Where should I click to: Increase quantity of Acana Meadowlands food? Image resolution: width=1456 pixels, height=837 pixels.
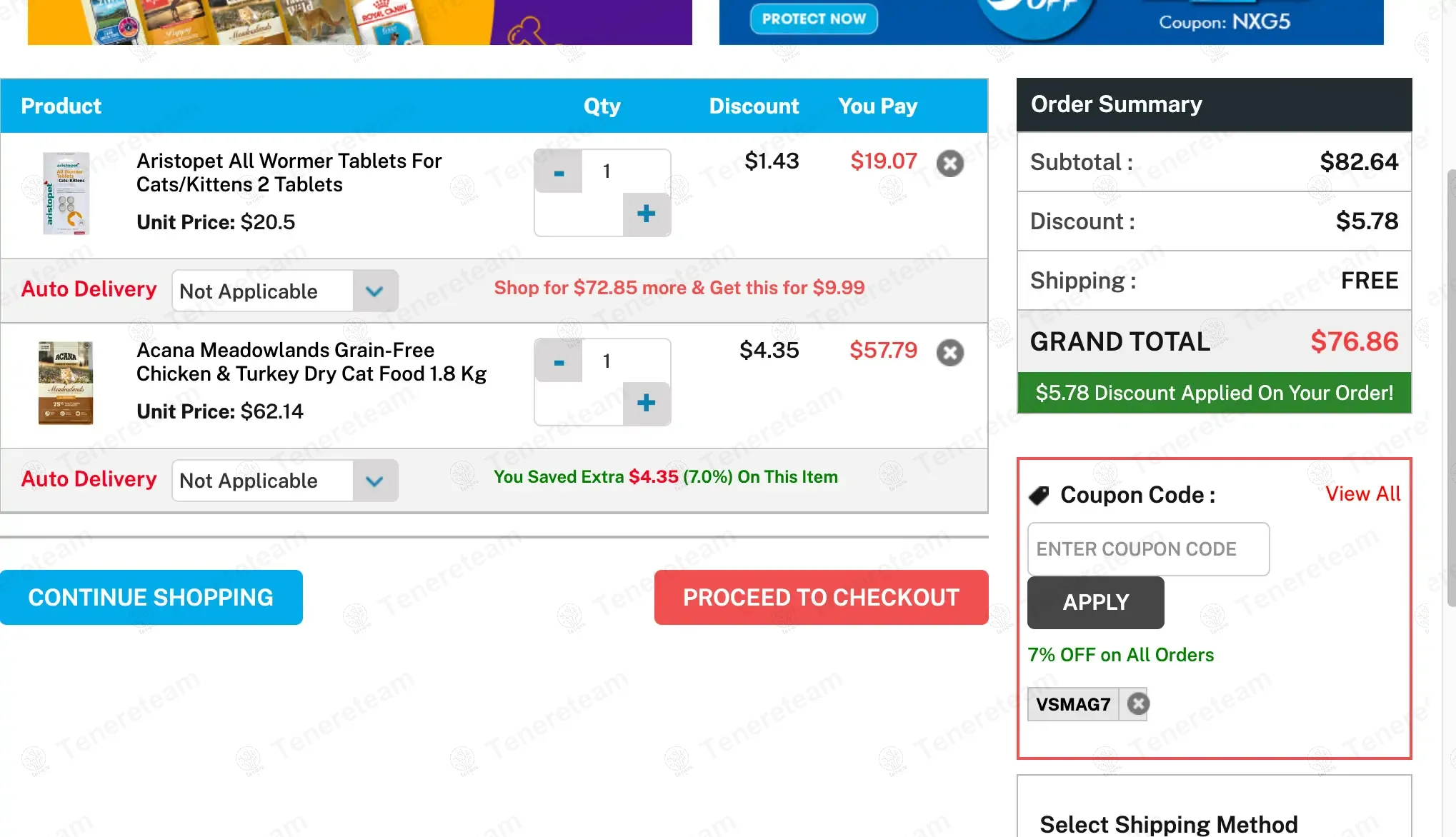point(647,403)
